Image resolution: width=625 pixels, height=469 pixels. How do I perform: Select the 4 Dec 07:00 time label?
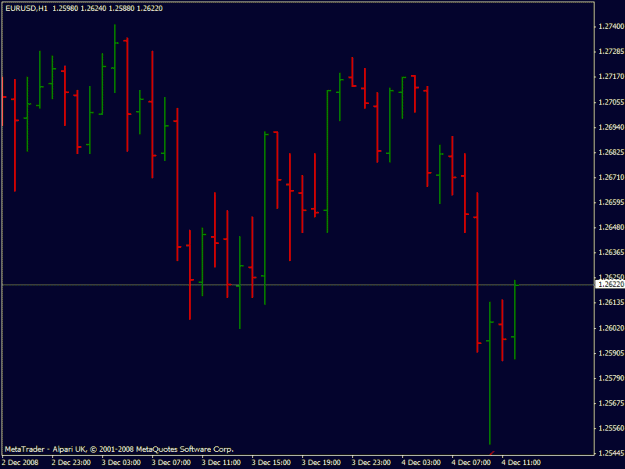click(x=471, y=462)
